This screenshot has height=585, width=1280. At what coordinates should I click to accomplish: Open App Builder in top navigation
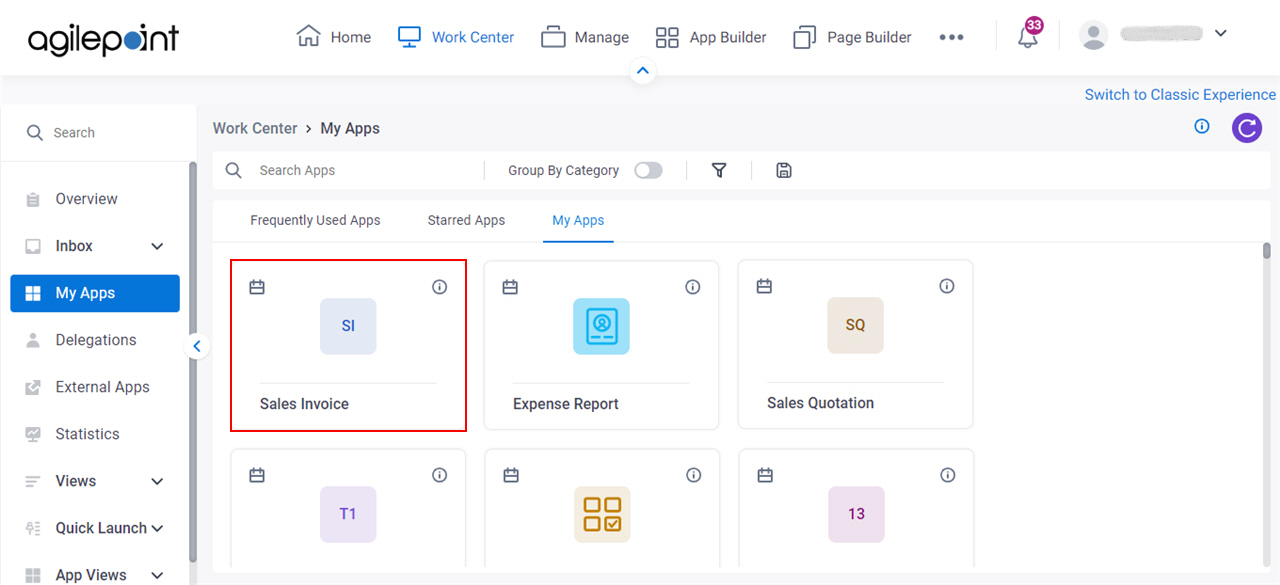click(x=711, y=37)
